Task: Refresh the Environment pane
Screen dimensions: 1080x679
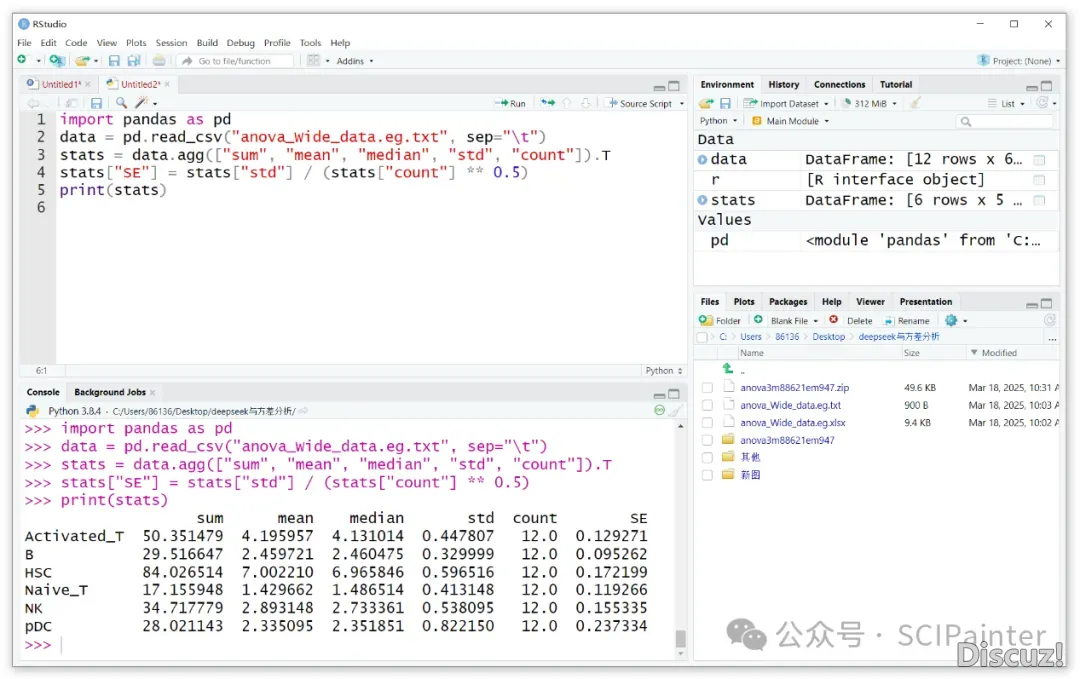Action: point(1042,103)
